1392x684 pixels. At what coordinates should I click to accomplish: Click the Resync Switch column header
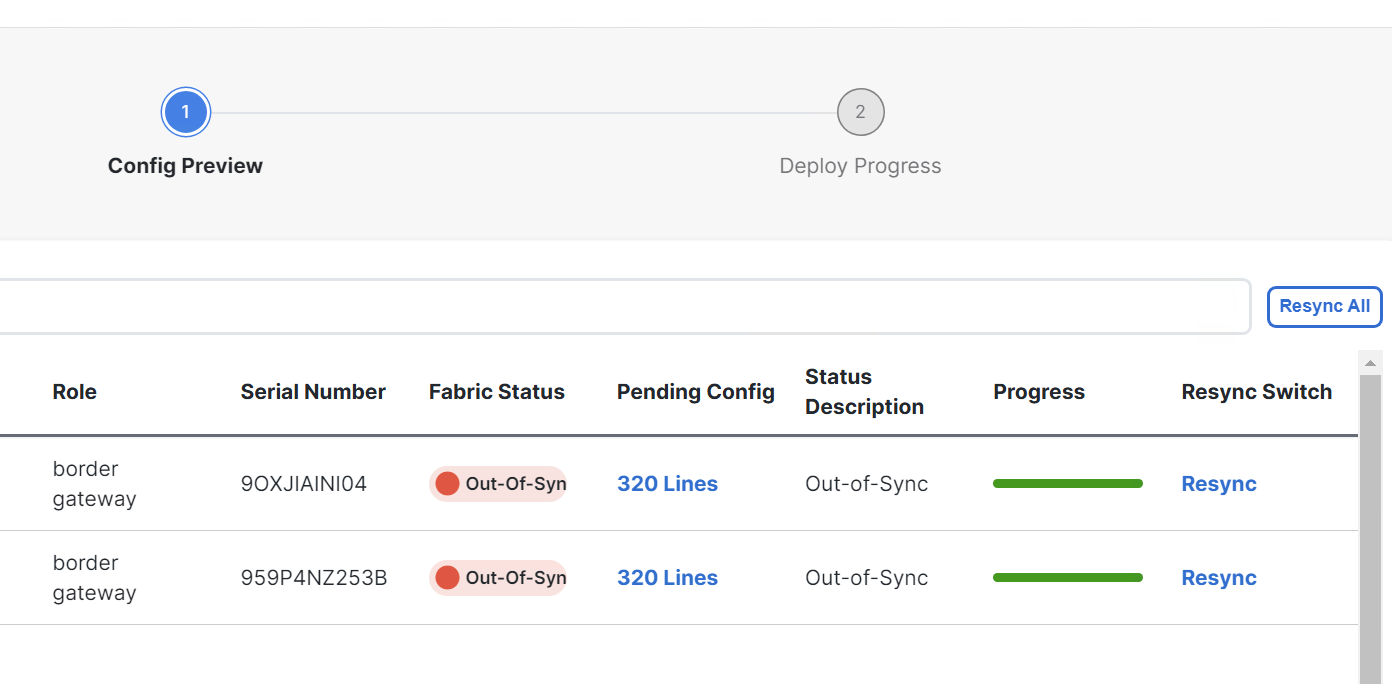pos(1256,392)
